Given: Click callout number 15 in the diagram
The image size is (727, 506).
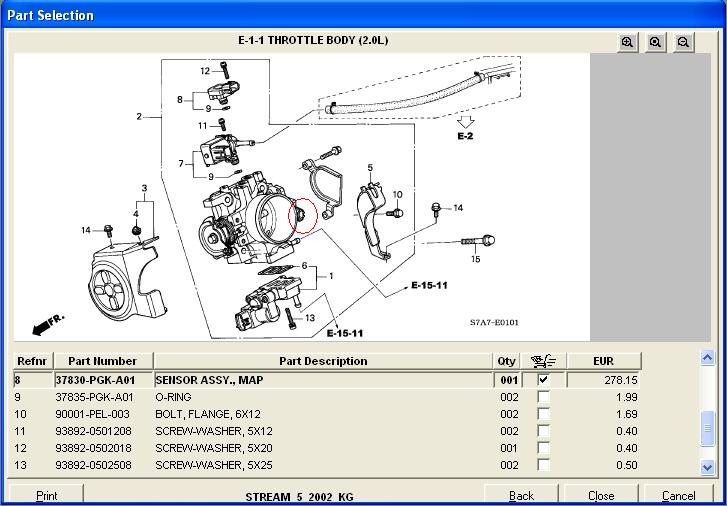Looking at the screenshot, I should point(476,259).
